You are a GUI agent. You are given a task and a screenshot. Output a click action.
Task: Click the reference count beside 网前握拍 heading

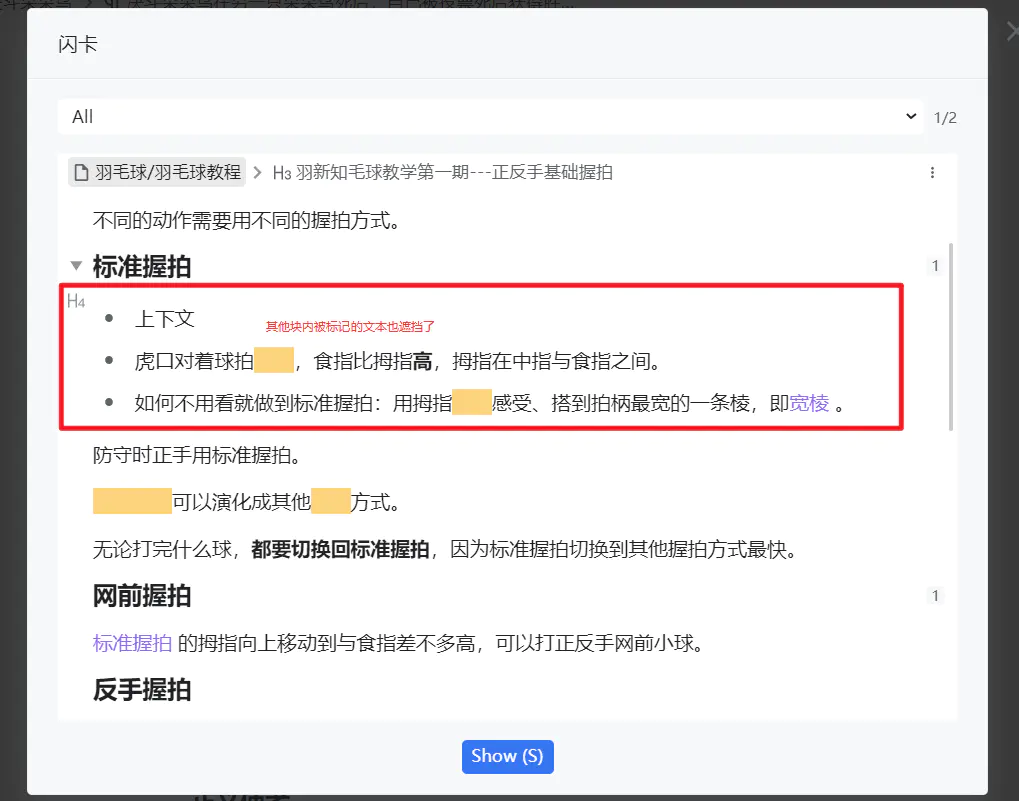(935, 596)
